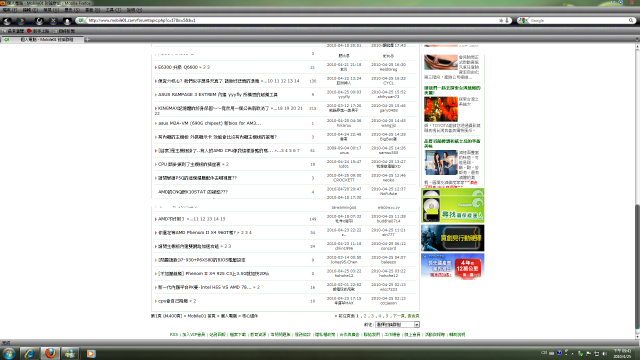Open the Bookmarks (B) menu
Viewport: 640px width, 360px height.
(x=92, y=10)
